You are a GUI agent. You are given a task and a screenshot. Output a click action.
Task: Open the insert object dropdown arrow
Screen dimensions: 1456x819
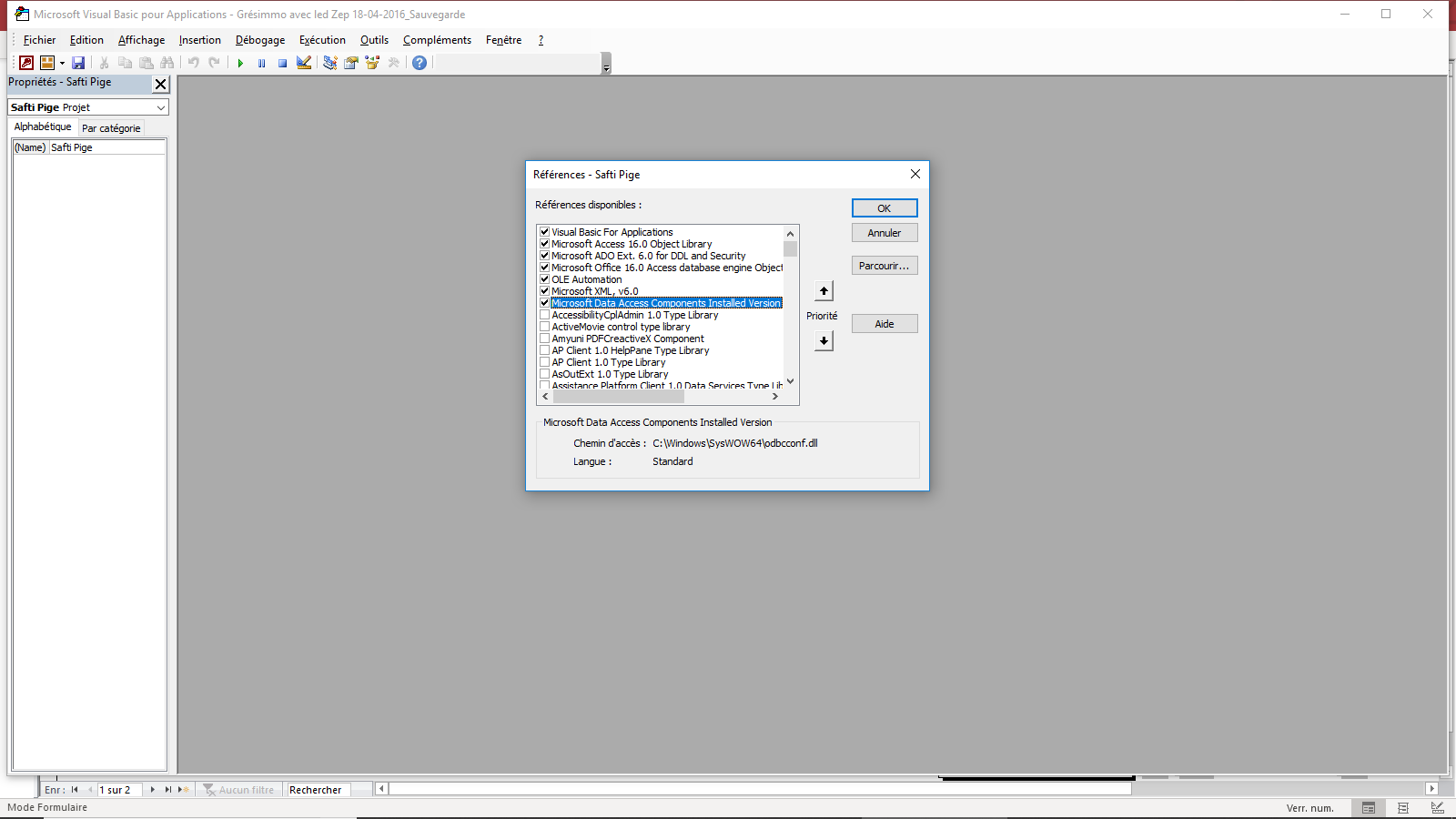pyautogui.click(x=62, y=63)
